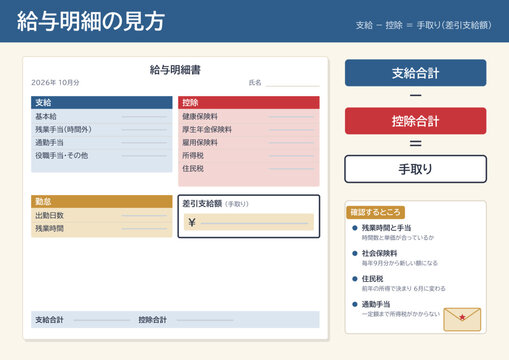
Task: Click the minus sign between total boxes
Action: 415,96
